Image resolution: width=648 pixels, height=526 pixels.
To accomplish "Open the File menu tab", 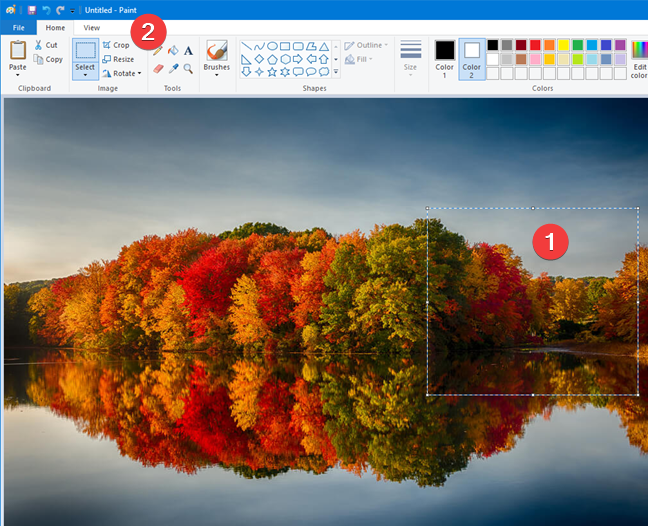I will (19, 28).
